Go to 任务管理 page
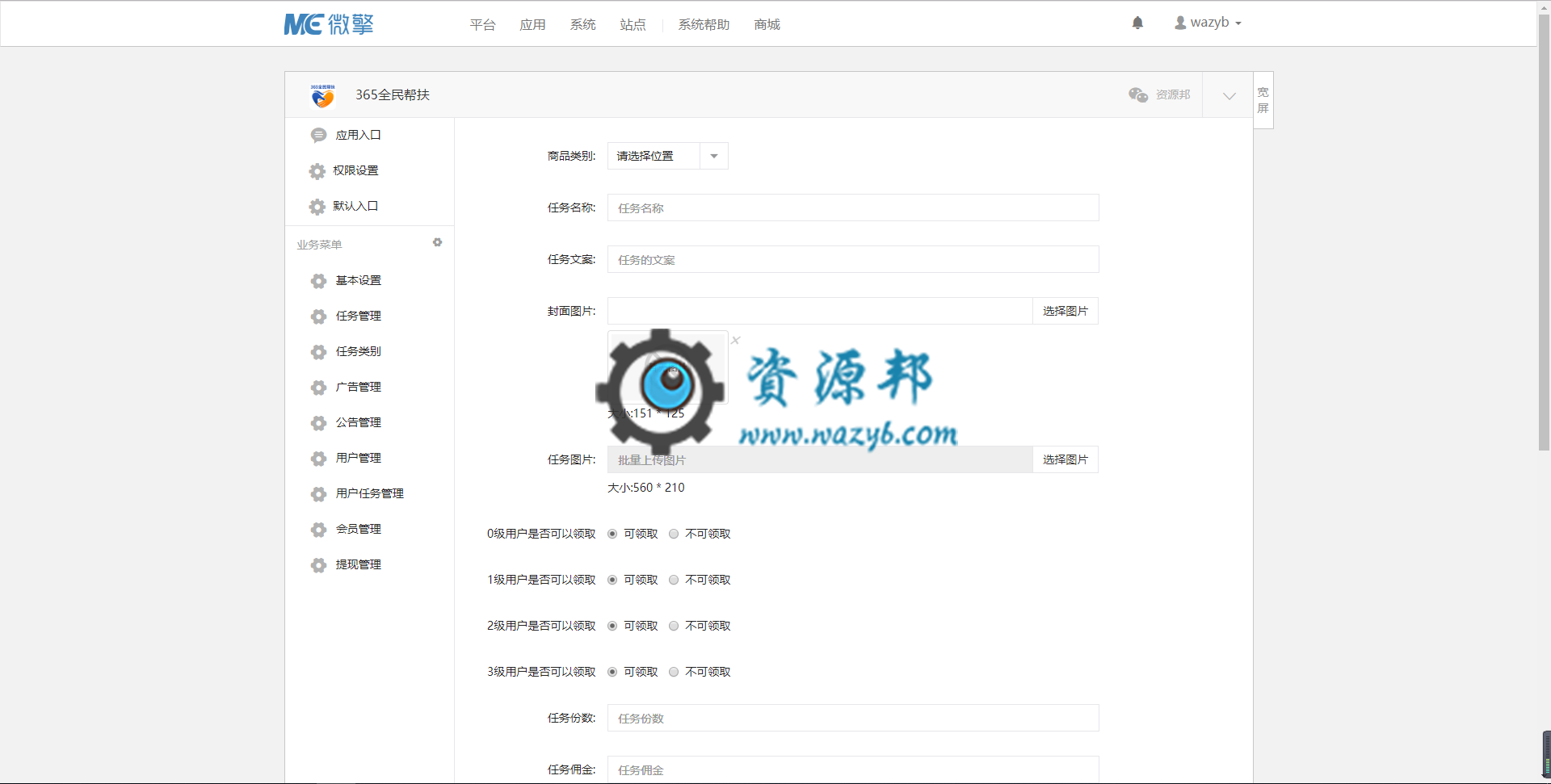The width and height of the screenshot is (1551, 784). pos(358,317)
